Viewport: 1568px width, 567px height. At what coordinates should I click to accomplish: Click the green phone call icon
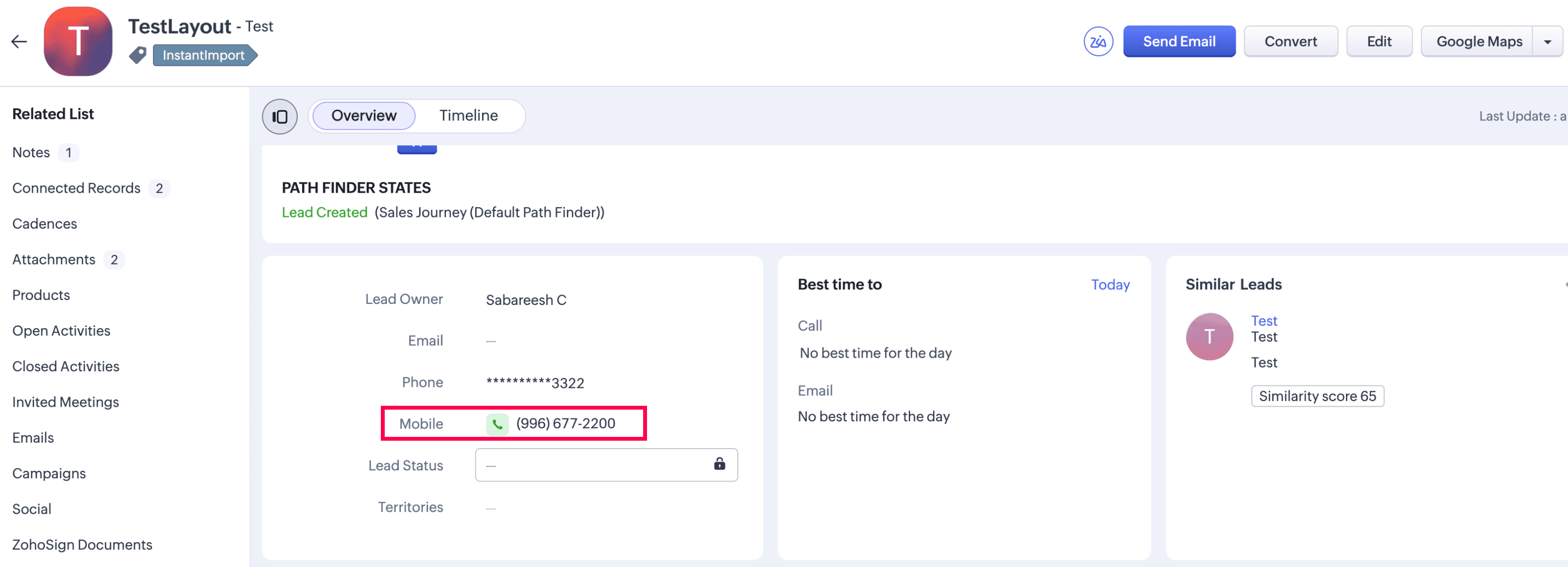pos(497,424)
